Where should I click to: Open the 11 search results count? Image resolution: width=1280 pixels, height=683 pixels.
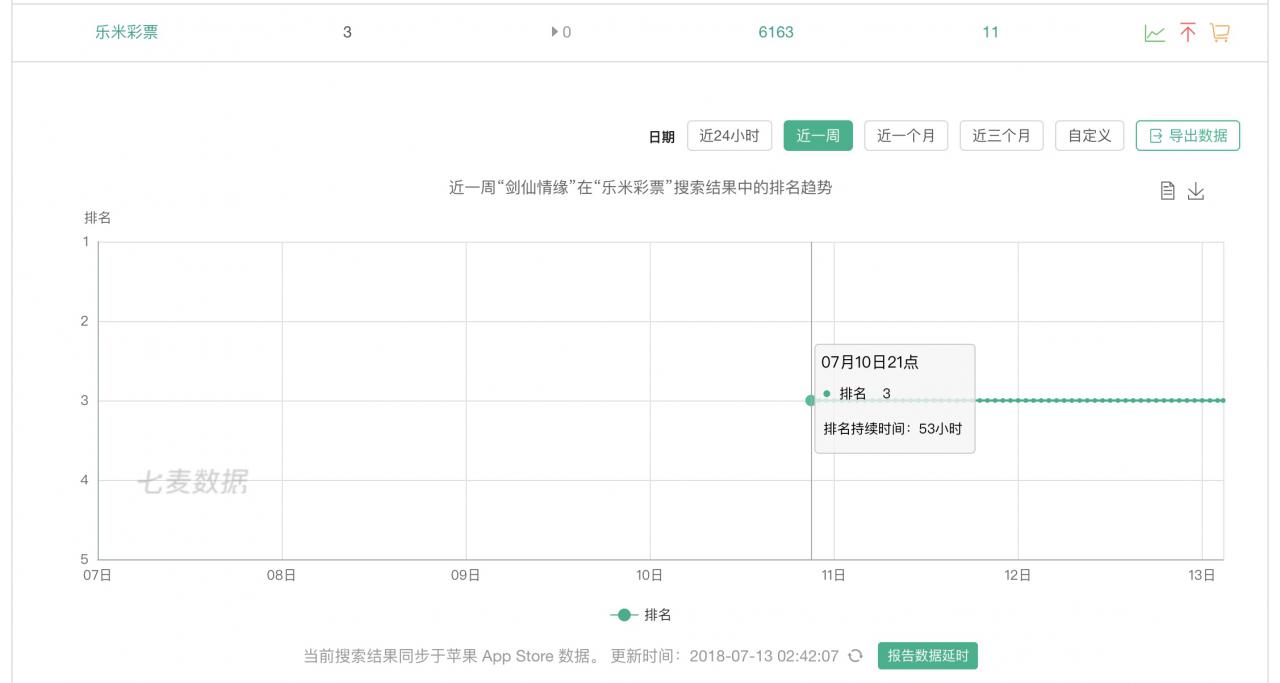click(990, 32)
